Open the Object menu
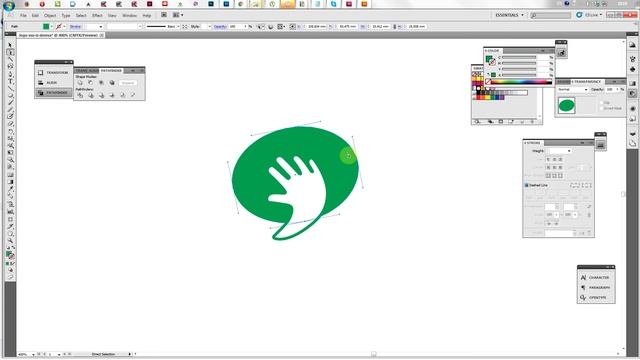This screenshot has width=640, height=360. coord(50,16)
